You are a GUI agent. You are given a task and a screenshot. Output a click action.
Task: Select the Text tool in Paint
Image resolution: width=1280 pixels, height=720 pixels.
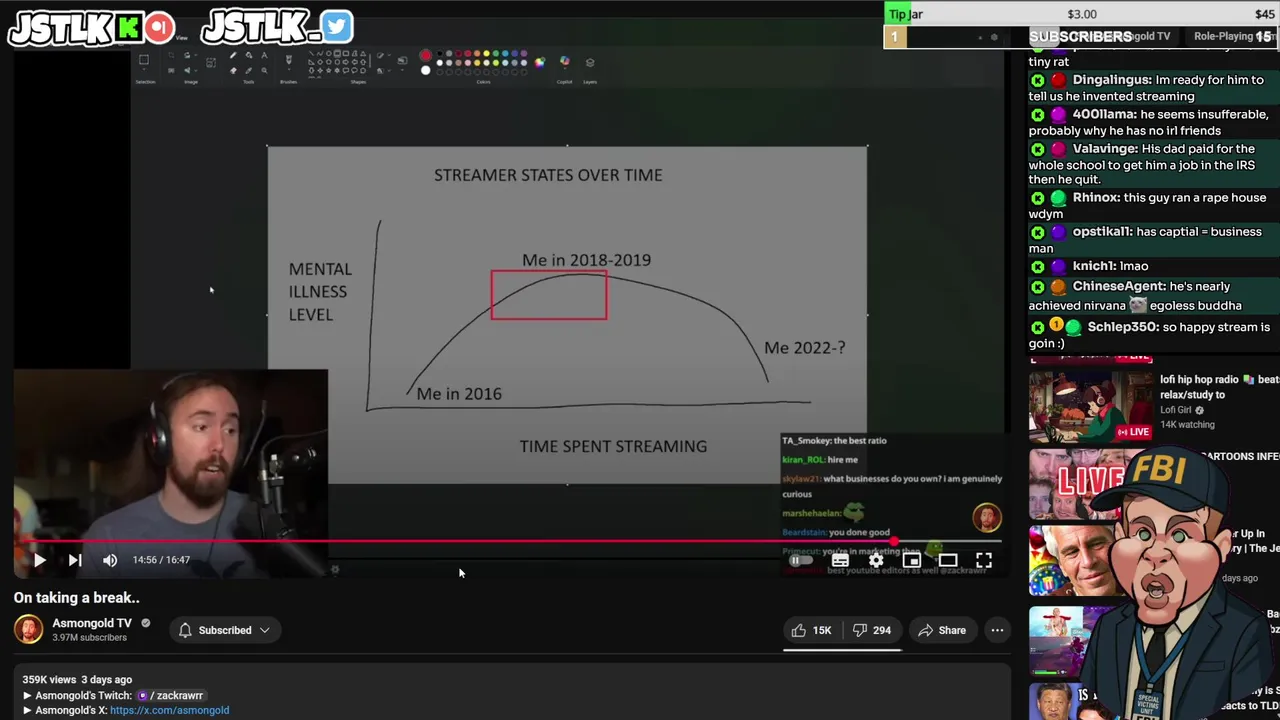point(264,55)
